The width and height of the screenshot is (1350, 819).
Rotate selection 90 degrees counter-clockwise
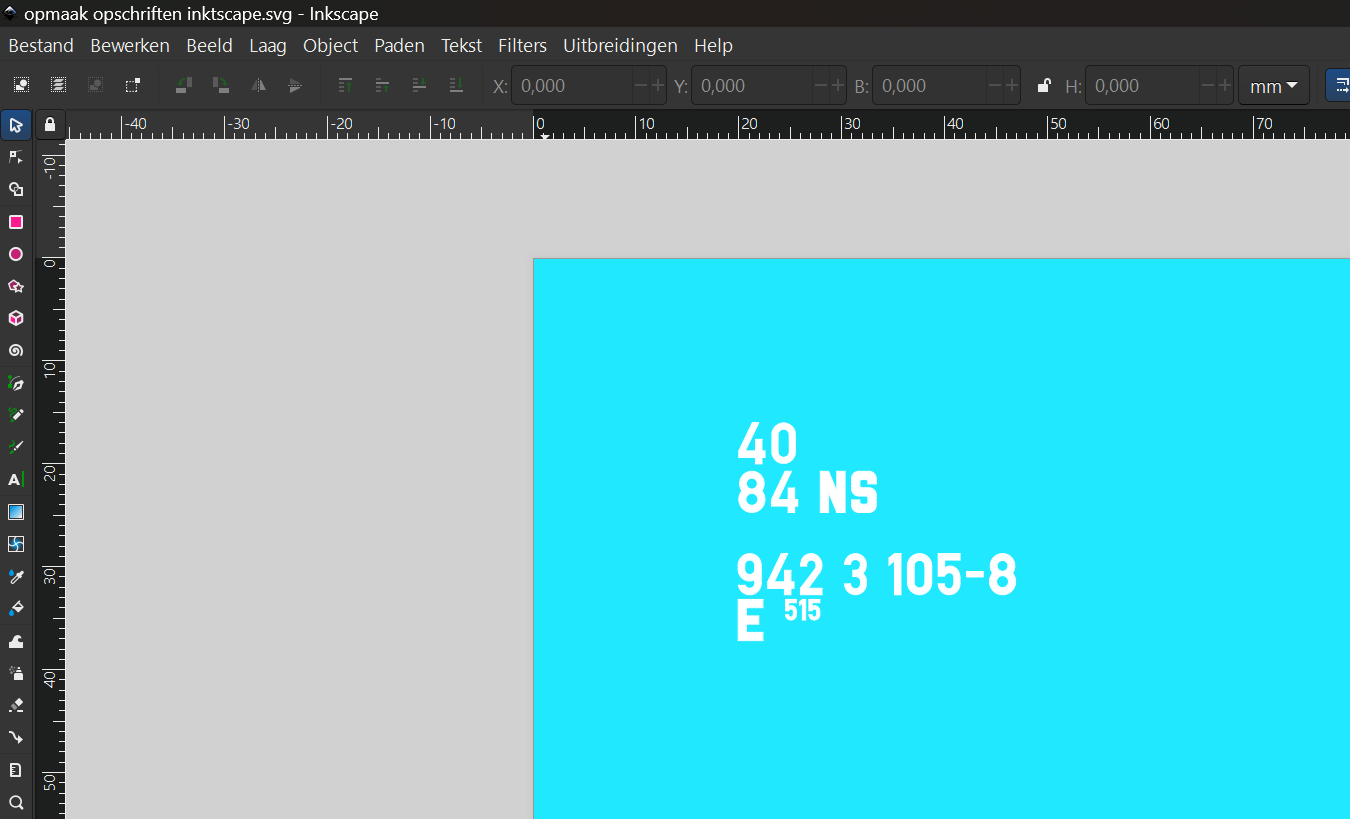click(x=184, y=85)
